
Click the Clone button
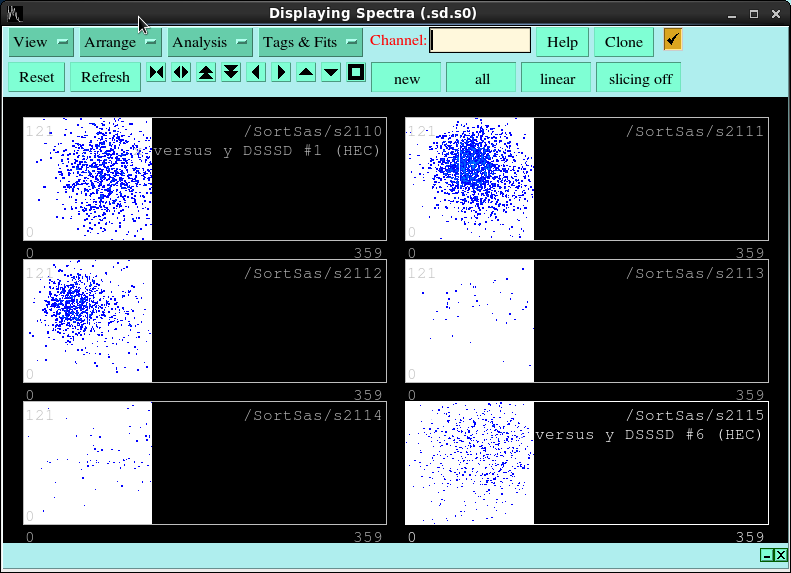624,42
